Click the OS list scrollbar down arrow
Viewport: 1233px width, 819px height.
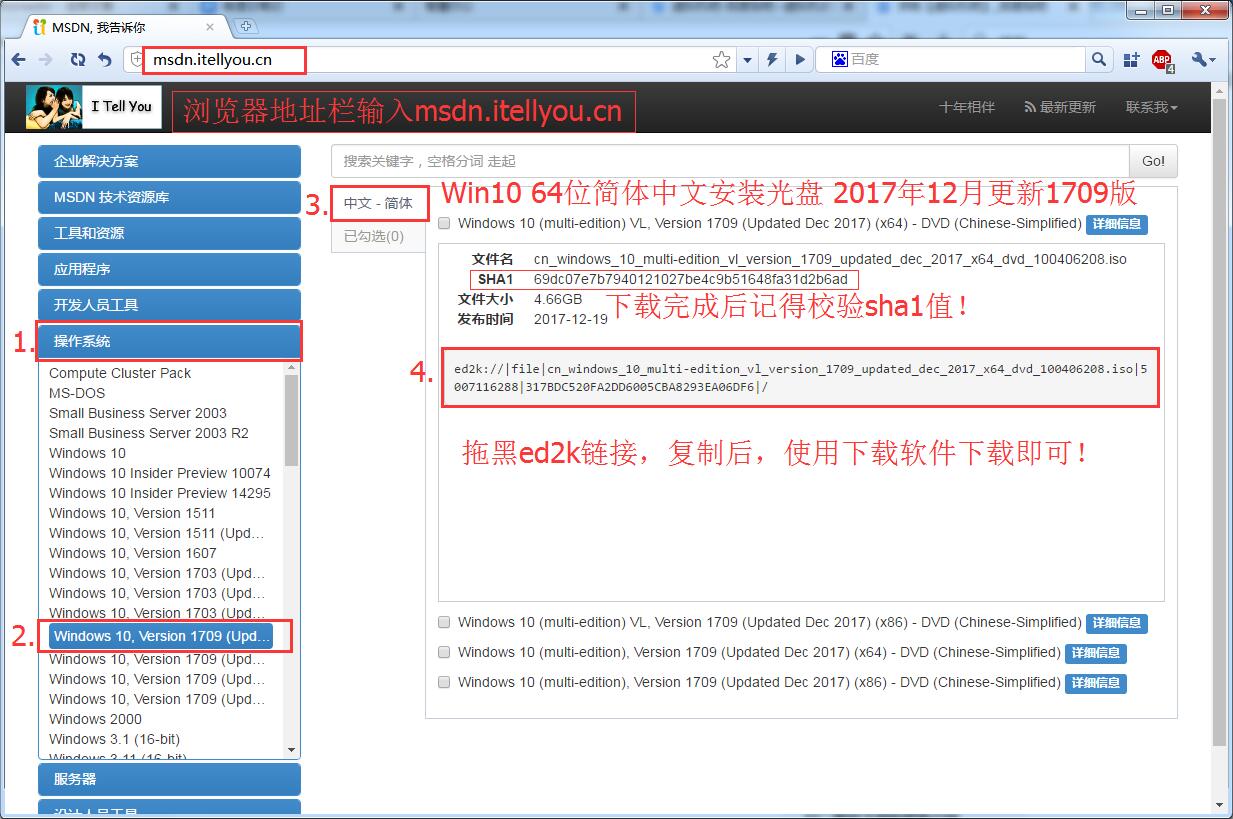tap(292, 750)
